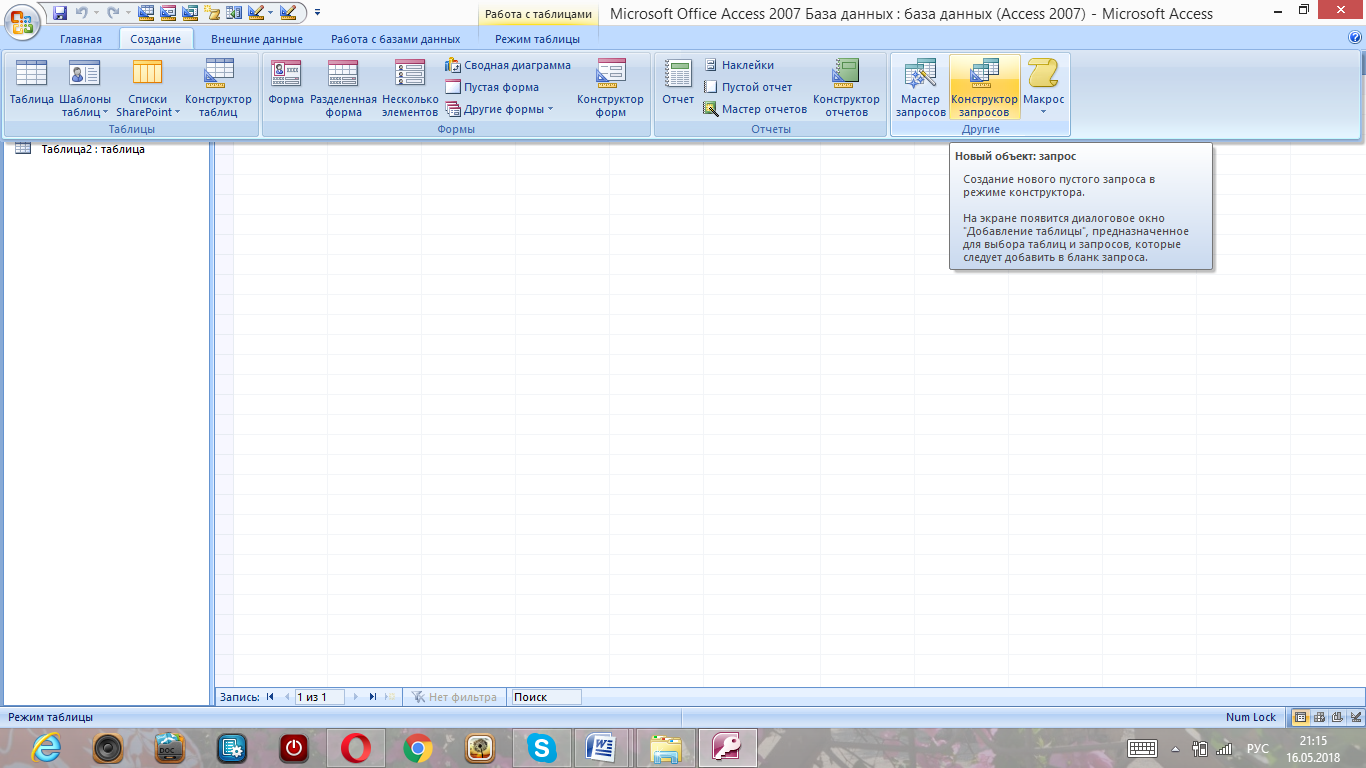
Task: Launch the Мастер отчетов report wizard
Action: (755, 109)
